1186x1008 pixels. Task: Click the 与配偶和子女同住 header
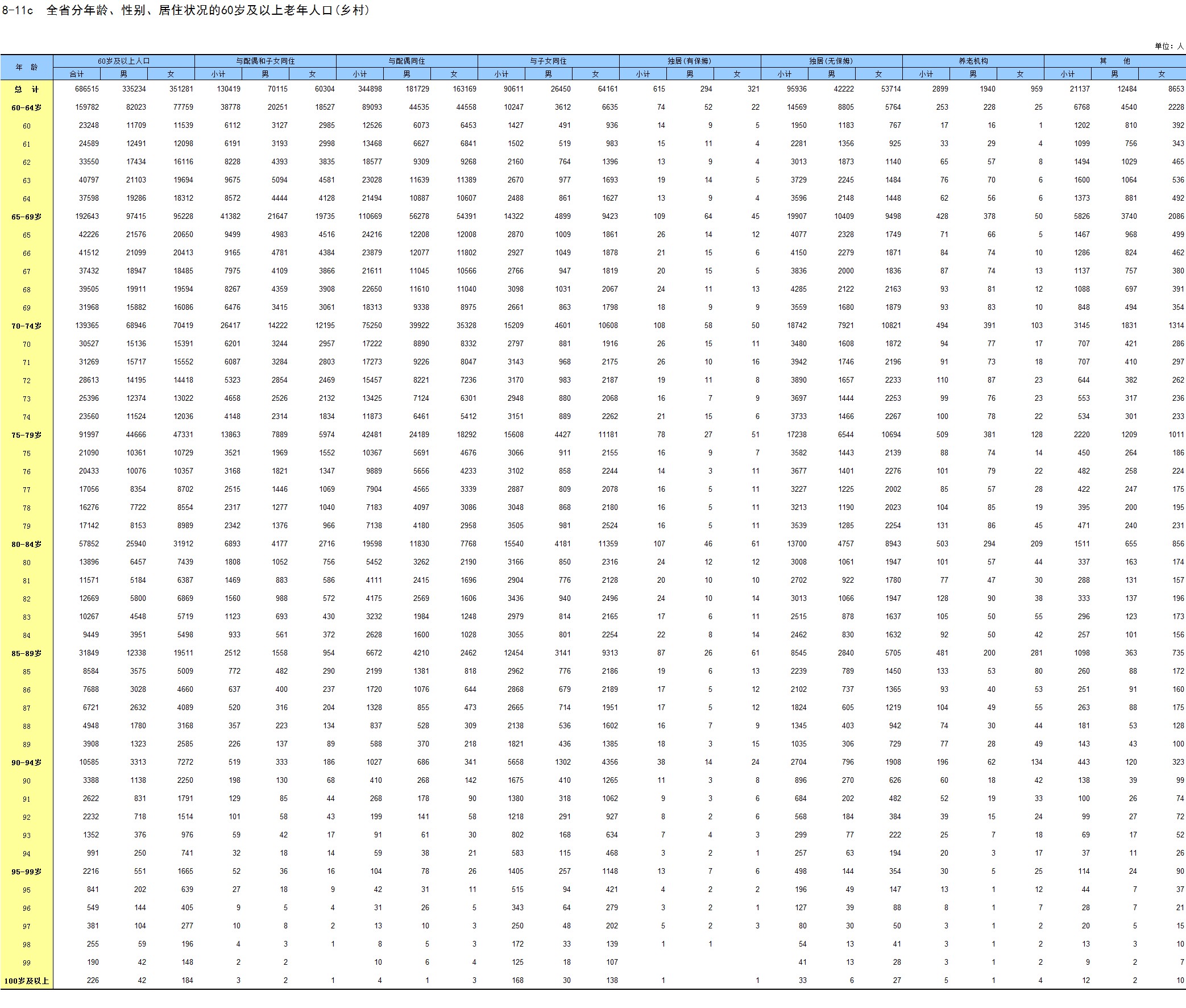pyautogui.click(x=265, y=61)
